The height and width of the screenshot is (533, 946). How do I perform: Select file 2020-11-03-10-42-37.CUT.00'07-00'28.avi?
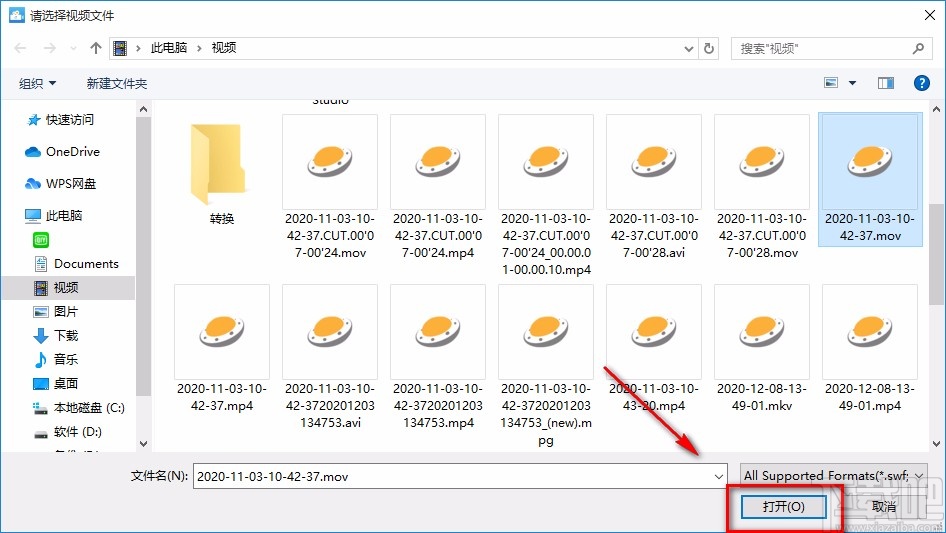click(x=654, y=187)
